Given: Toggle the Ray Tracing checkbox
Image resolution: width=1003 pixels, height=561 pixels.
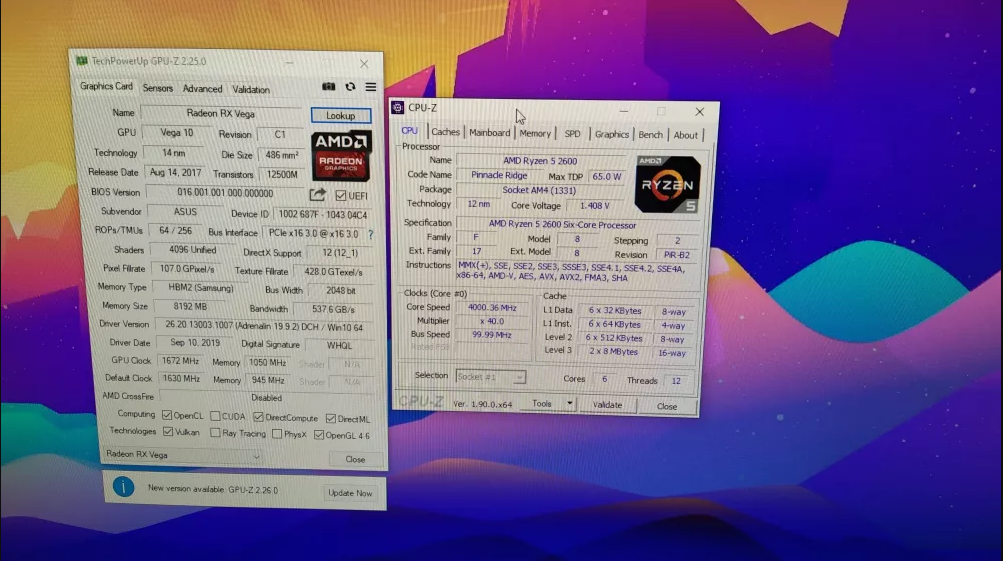Looking at the screenshot, I should (216, 433).
